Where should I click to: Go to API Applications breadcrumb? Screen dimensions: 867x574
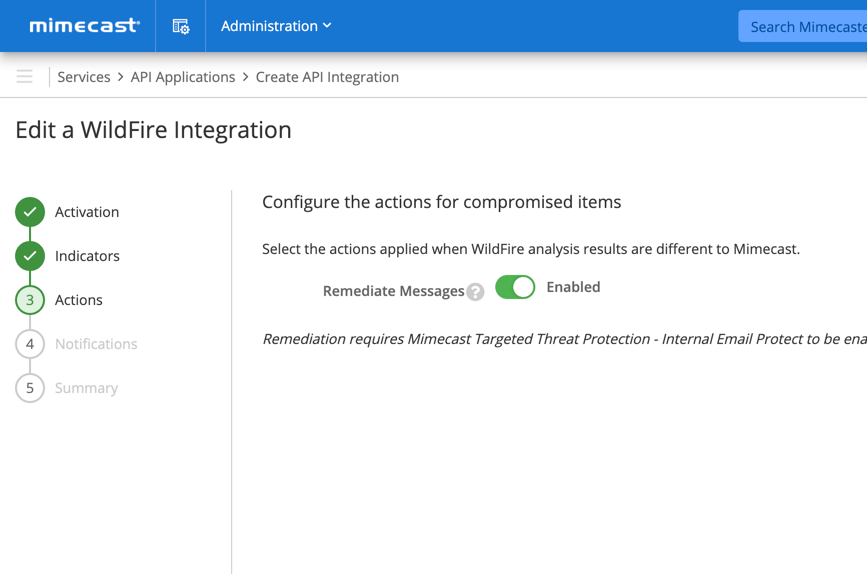(183, 77)
